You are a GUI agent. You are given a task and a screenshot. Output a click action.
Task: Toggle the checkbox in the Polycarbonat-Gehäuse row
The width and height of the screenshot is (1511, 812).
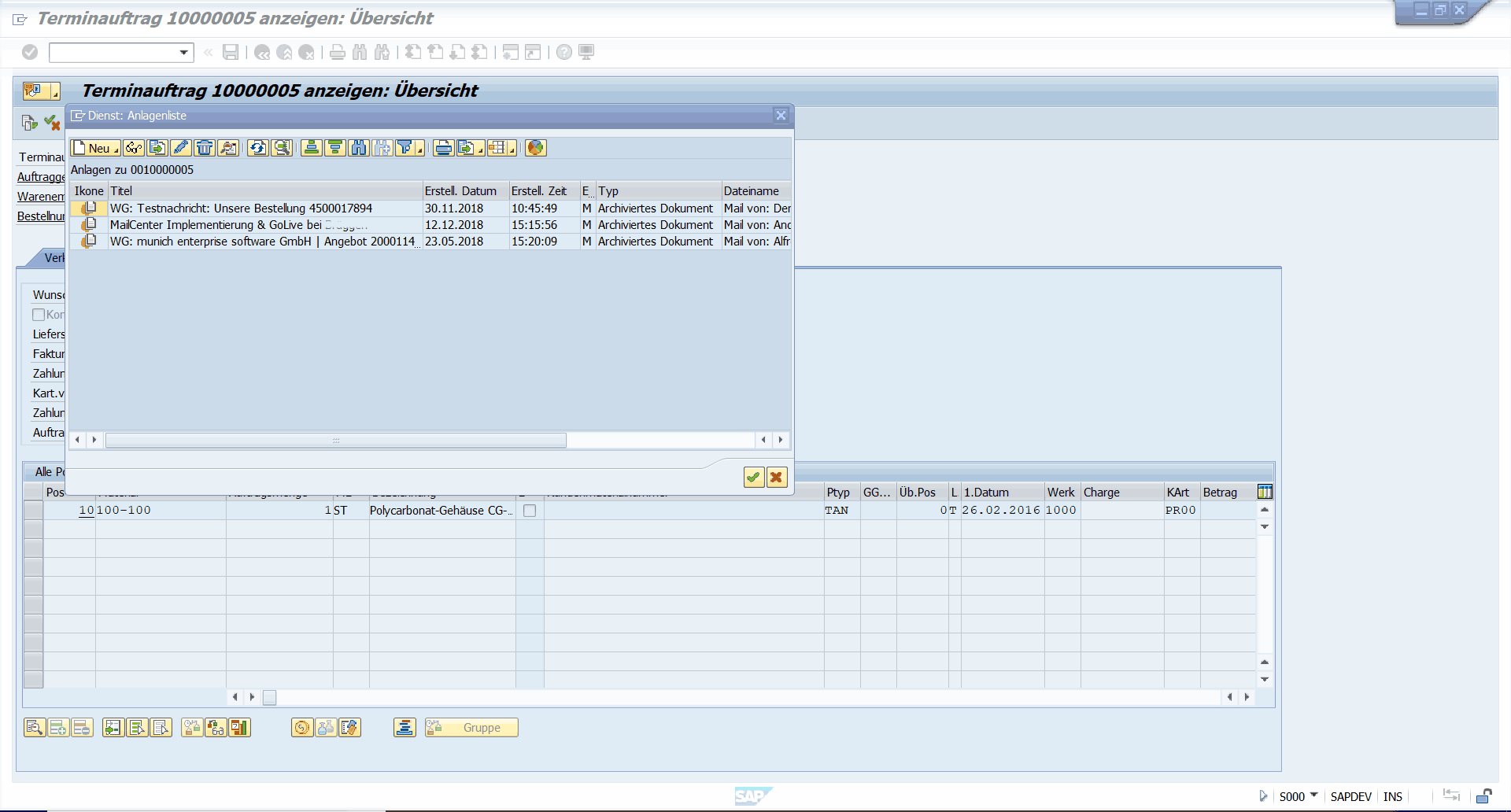tap(530, 511)
